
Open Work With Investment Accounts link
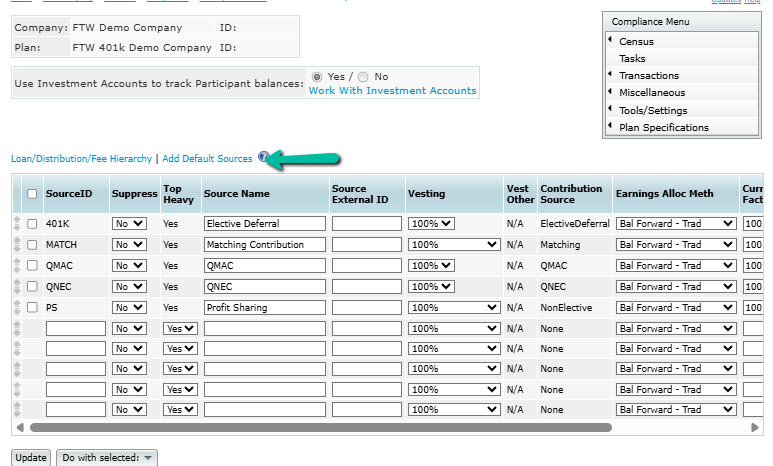[392, 91]
